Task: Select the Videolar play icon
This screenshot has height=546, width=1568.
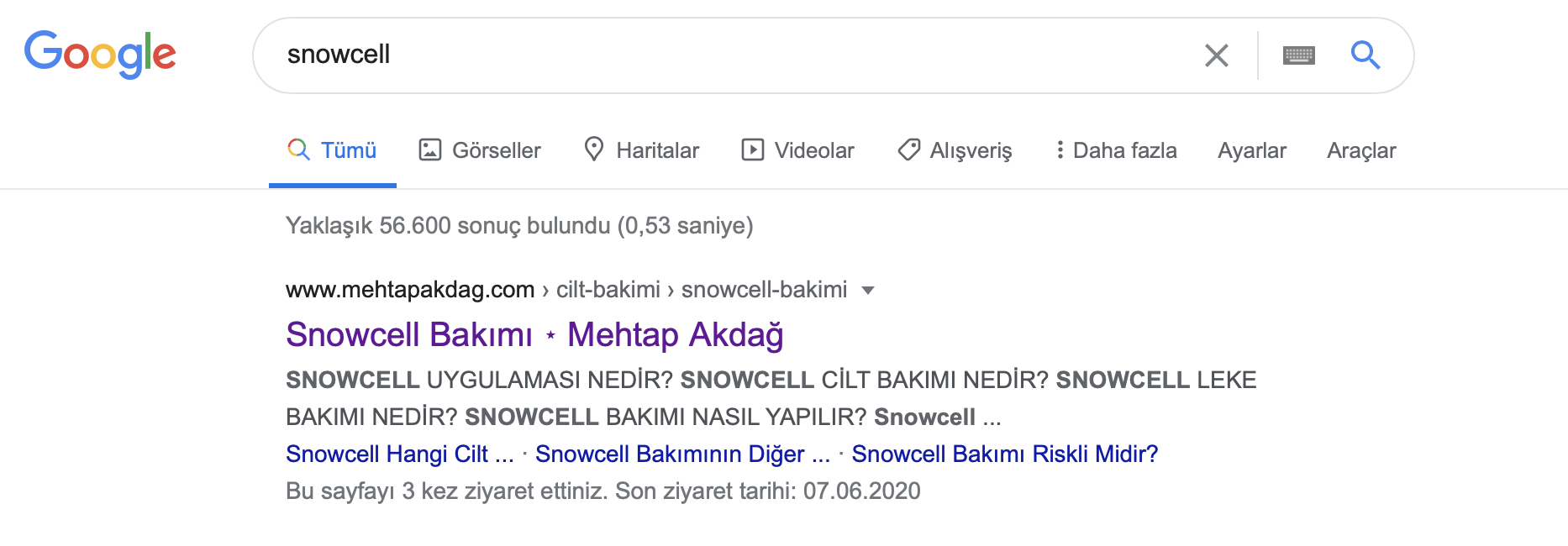Action: tap(752, 150)
